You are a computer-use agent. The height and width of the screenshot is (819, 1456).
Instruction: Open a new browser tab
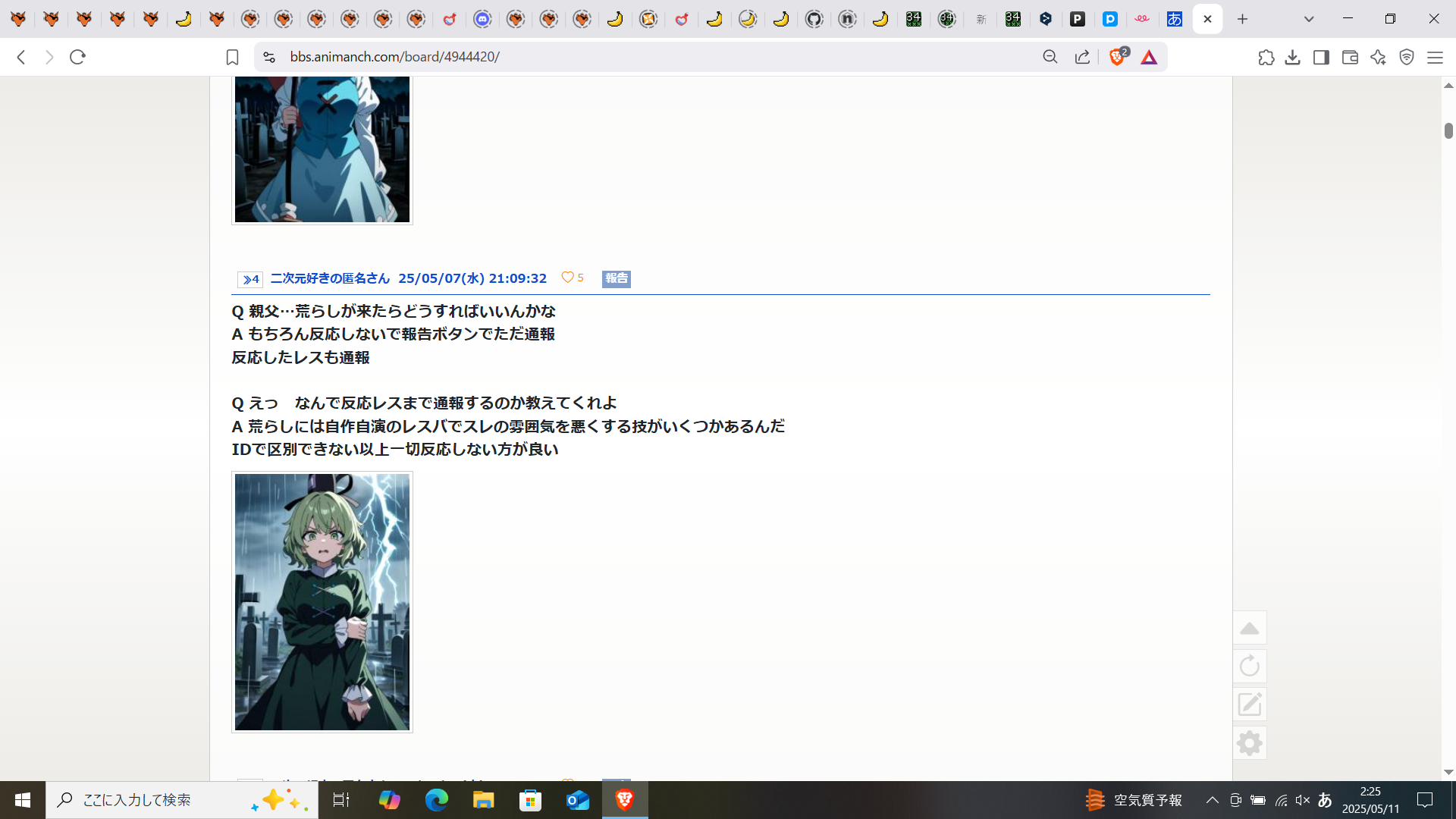(1242, 19)
